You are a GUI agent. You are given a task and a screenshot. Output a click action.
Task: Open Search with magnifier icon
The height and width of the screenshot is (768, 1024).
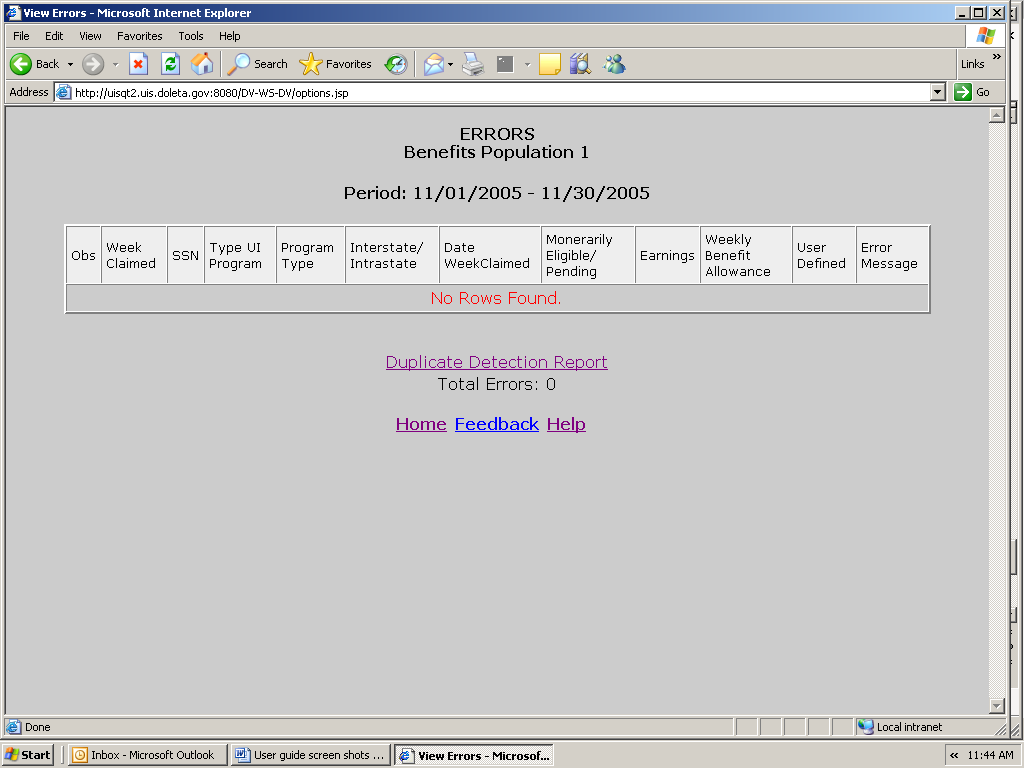(x=238, y=64)
